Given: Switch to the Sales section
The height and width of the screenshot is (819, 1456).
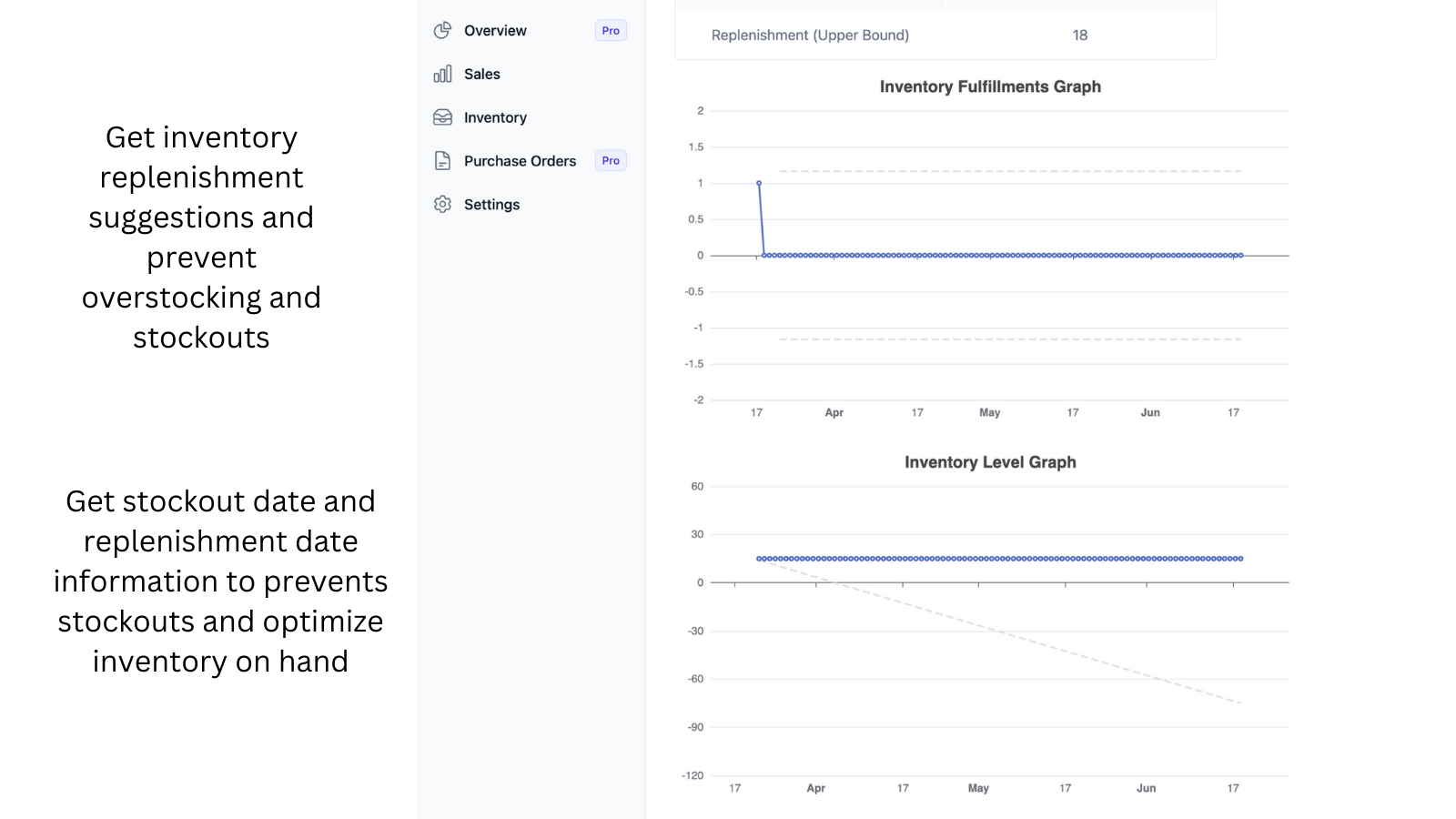Looking at the screenshot, I should (481, 74).
